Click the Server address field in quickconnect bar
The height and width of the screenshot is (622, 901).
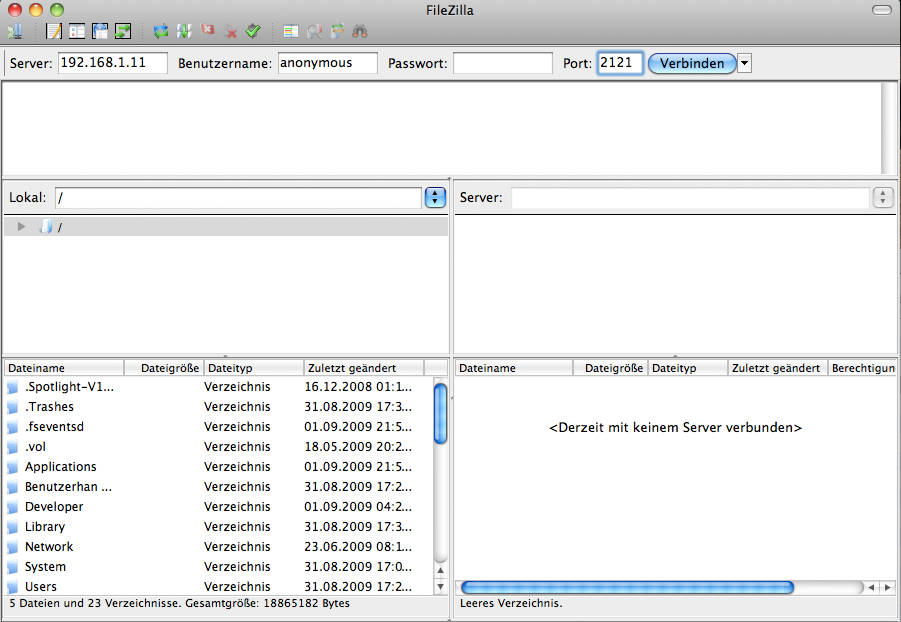pos(113,63)
